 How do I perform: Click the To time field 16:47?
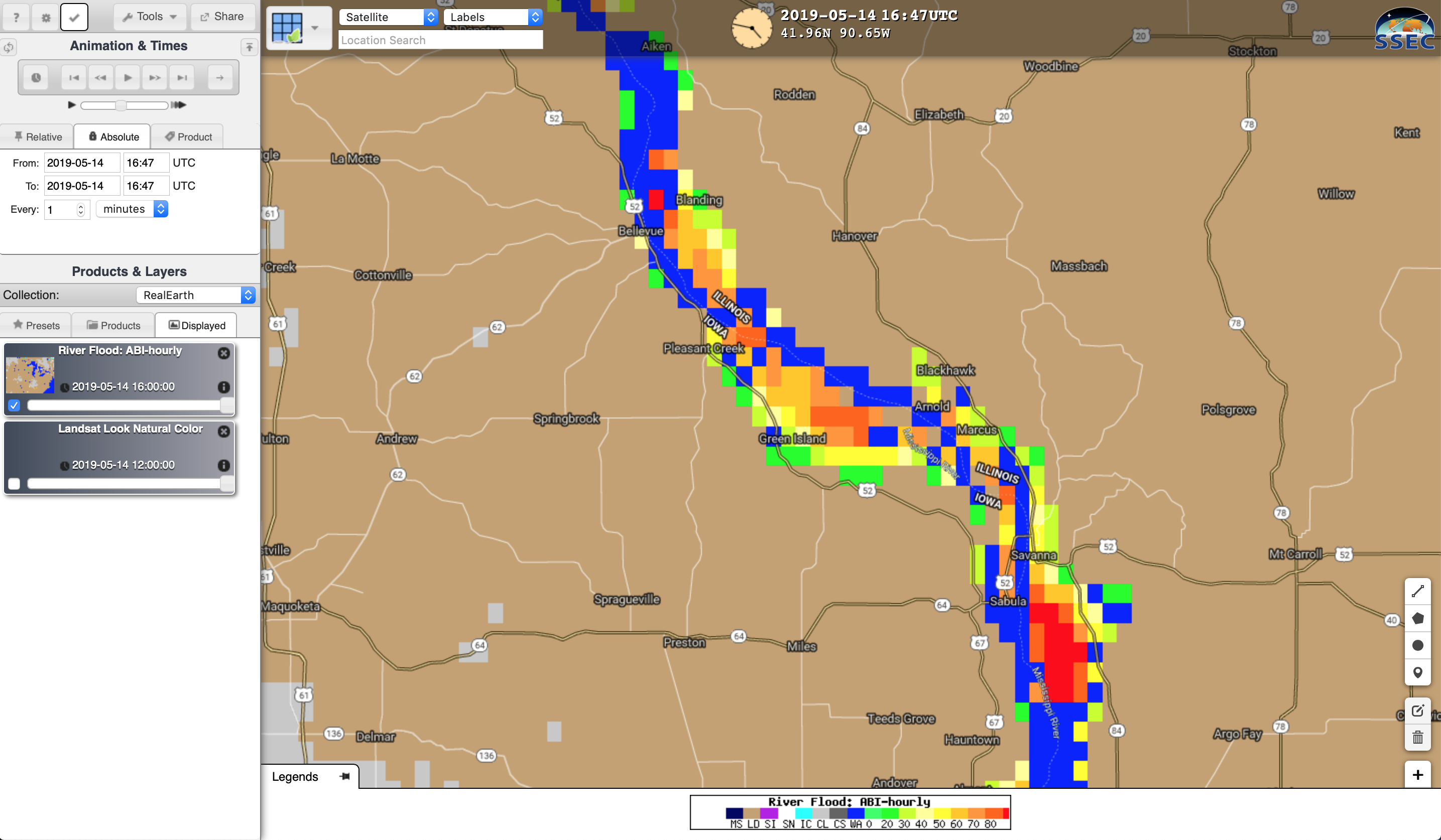pos(147,186)
